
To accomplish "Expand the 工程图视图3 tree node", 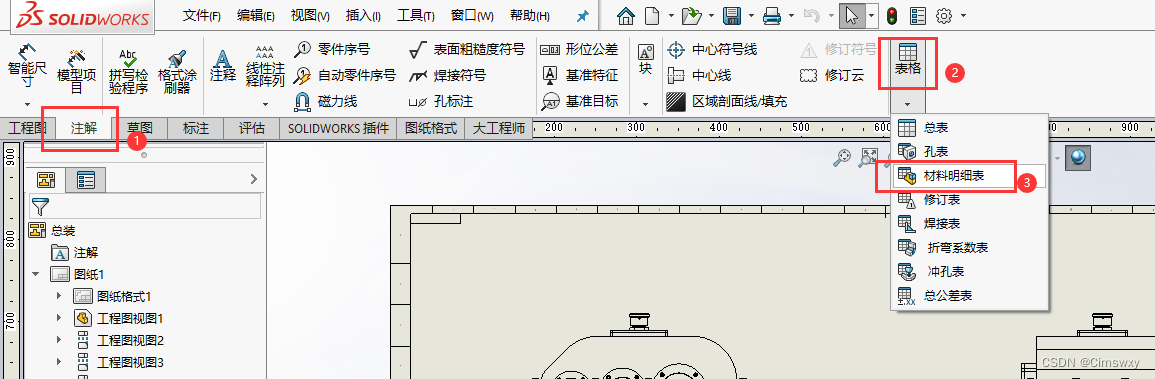I will click(60, 363).
